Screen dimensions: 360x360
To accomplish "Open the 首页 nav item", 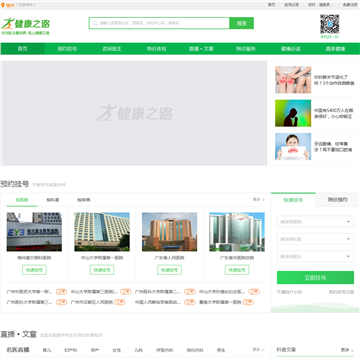I will 23,49.
